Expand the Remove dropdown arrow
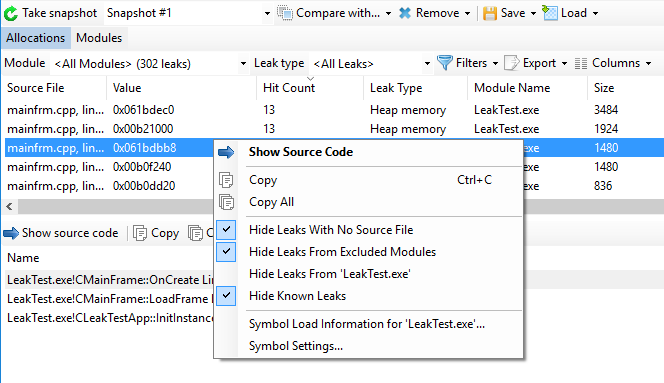 coord(468,14)
